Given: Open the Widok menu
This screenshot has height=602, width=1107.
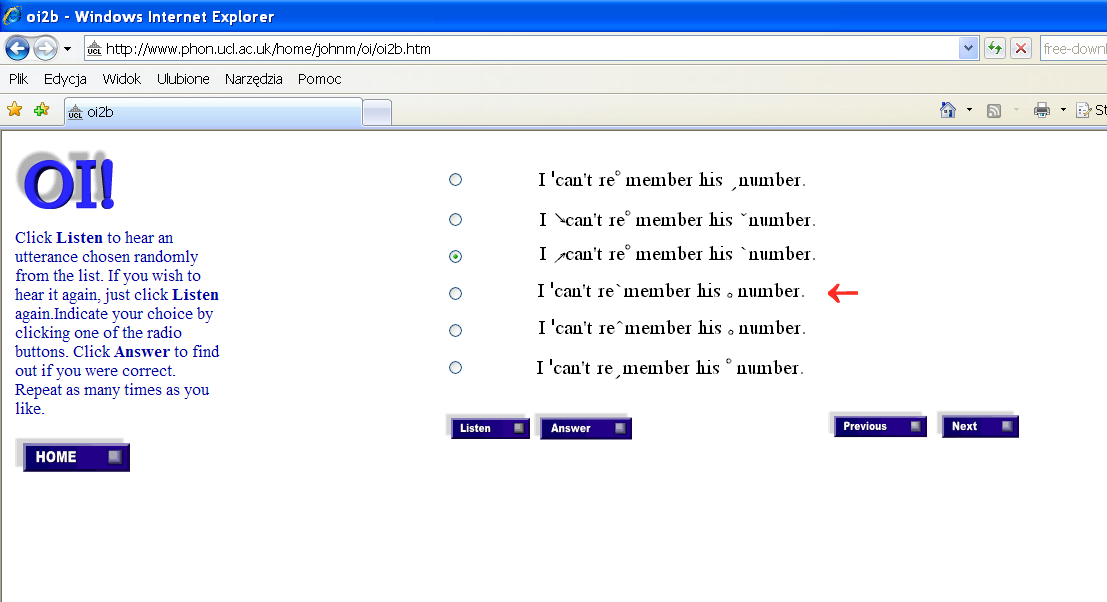Looking at the screenshot, I should 121,79.
